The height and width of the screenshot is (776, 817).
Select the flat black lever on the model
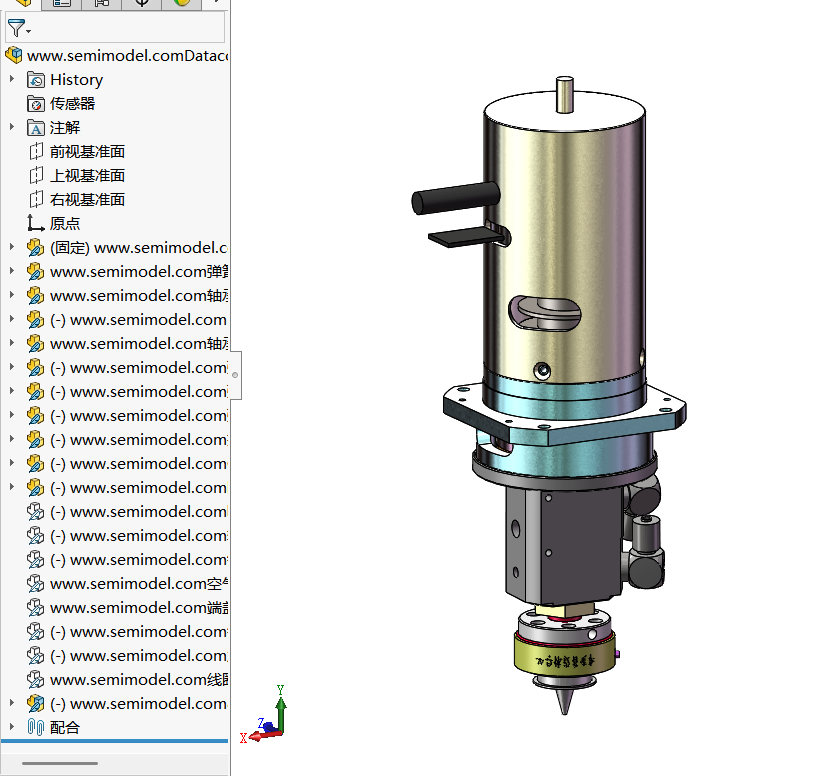(x=466, y=237)
